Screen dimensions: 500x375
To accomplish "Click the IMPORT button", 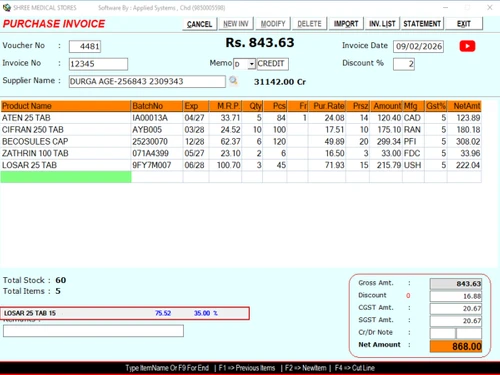I will coord(346,24).
